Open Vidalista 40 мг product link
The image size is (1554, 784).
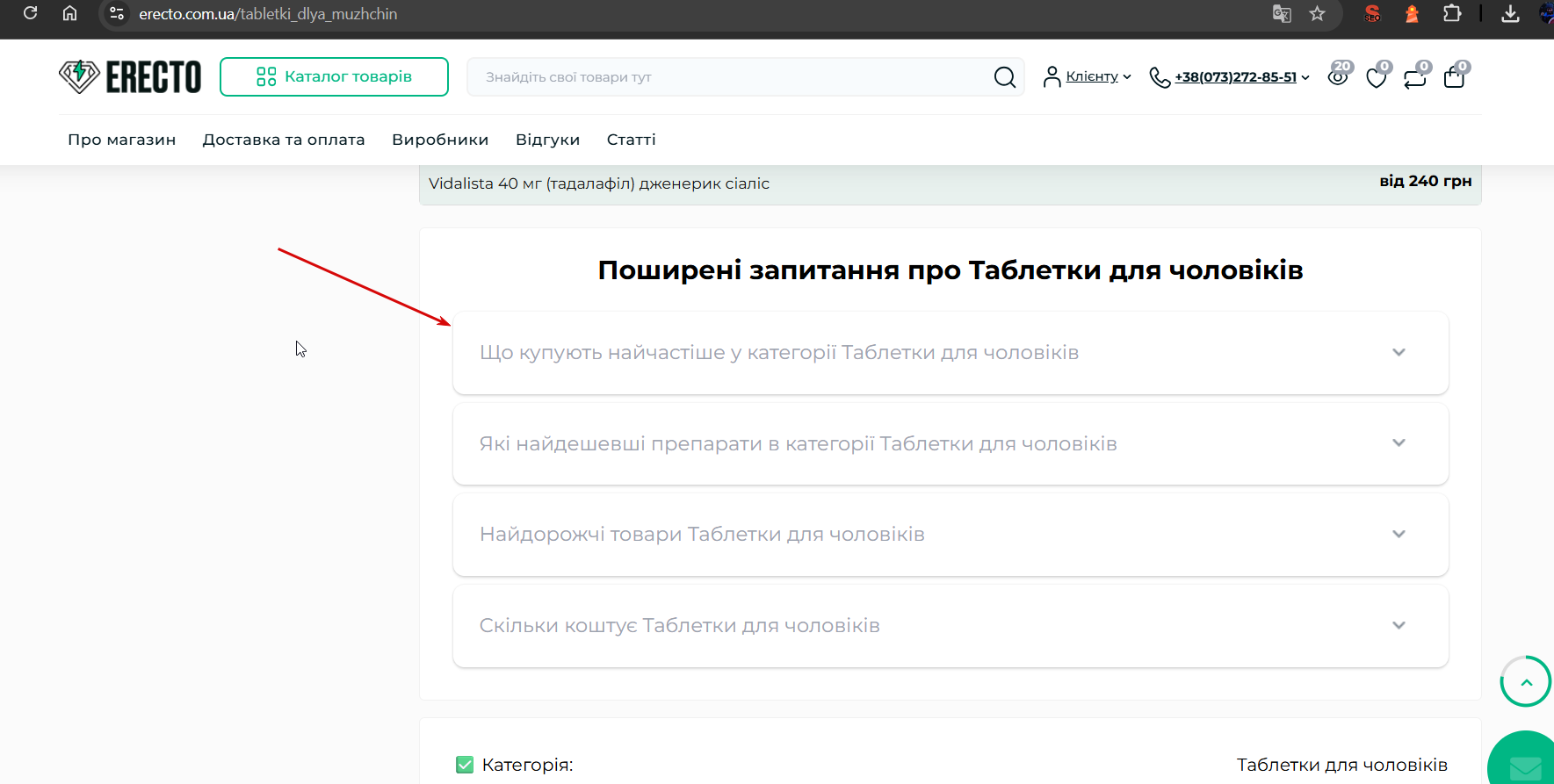point(599,183)
